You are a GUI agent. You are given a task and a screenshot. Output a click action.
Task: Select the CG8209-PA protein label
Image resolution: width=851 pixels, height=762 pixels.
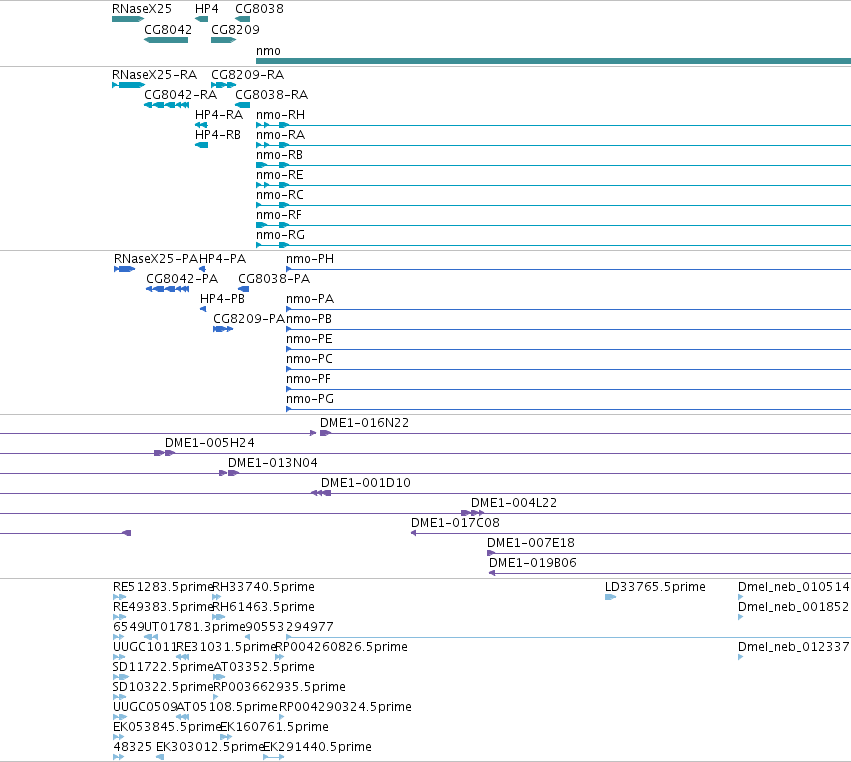tap(249, 319)
